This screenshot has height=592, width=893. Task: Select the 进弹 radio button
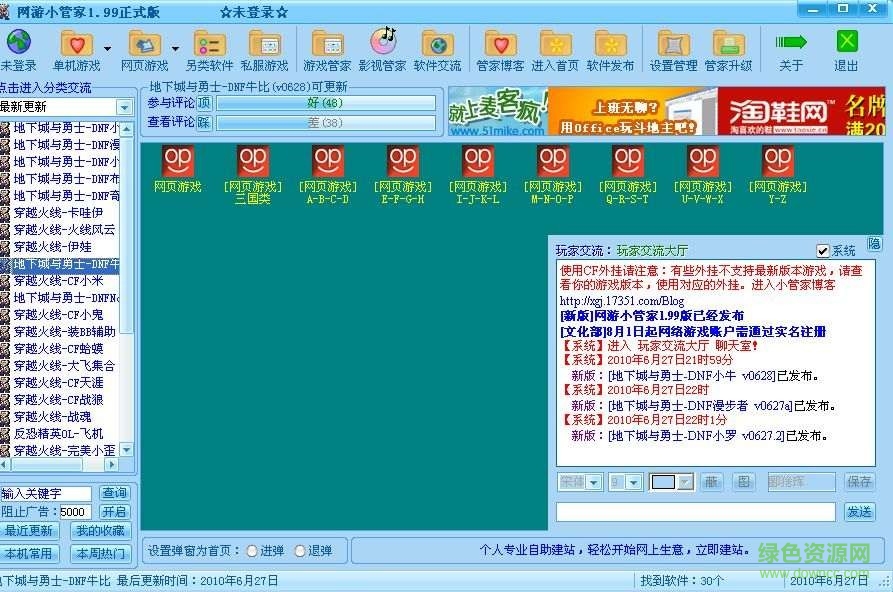252,551
